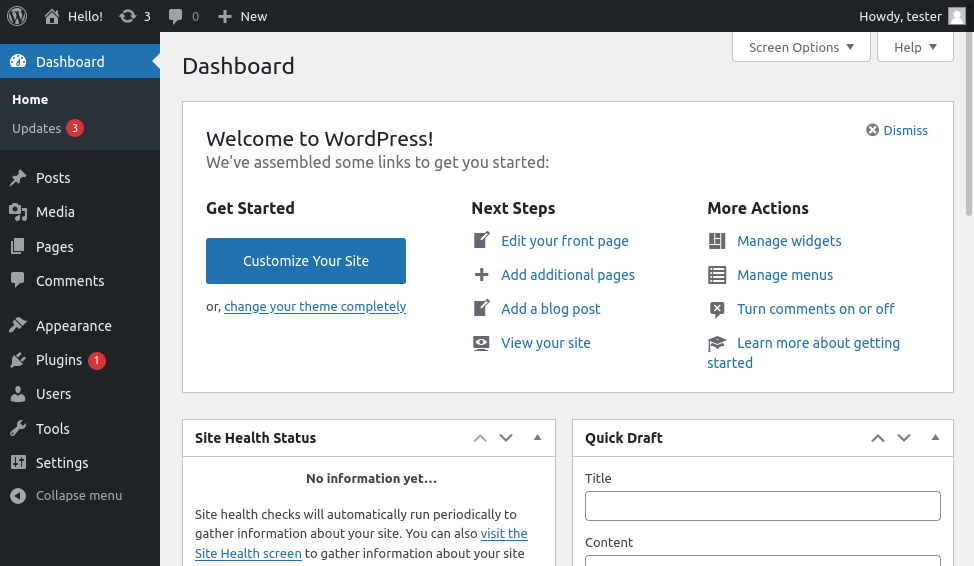Open Appearance via the paintbrush icon
This screenshot has height=566, width=974.
click(x=18, y=326)
